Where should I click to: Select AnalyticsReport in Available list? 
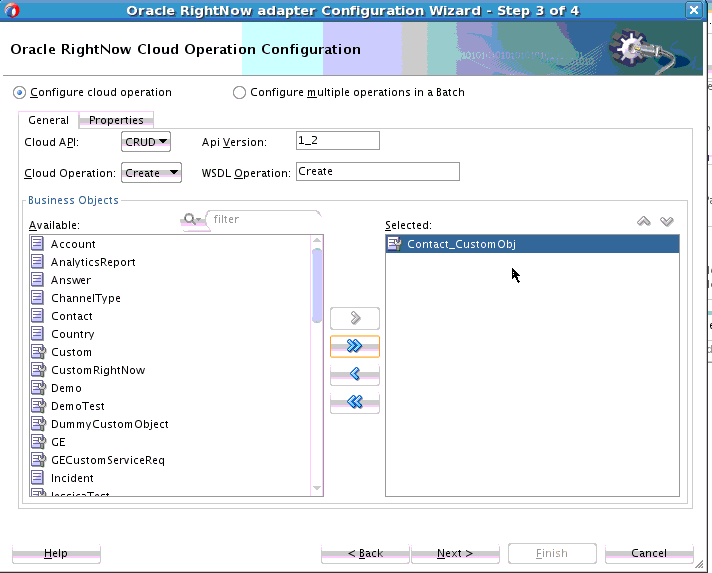coord(93,262)
